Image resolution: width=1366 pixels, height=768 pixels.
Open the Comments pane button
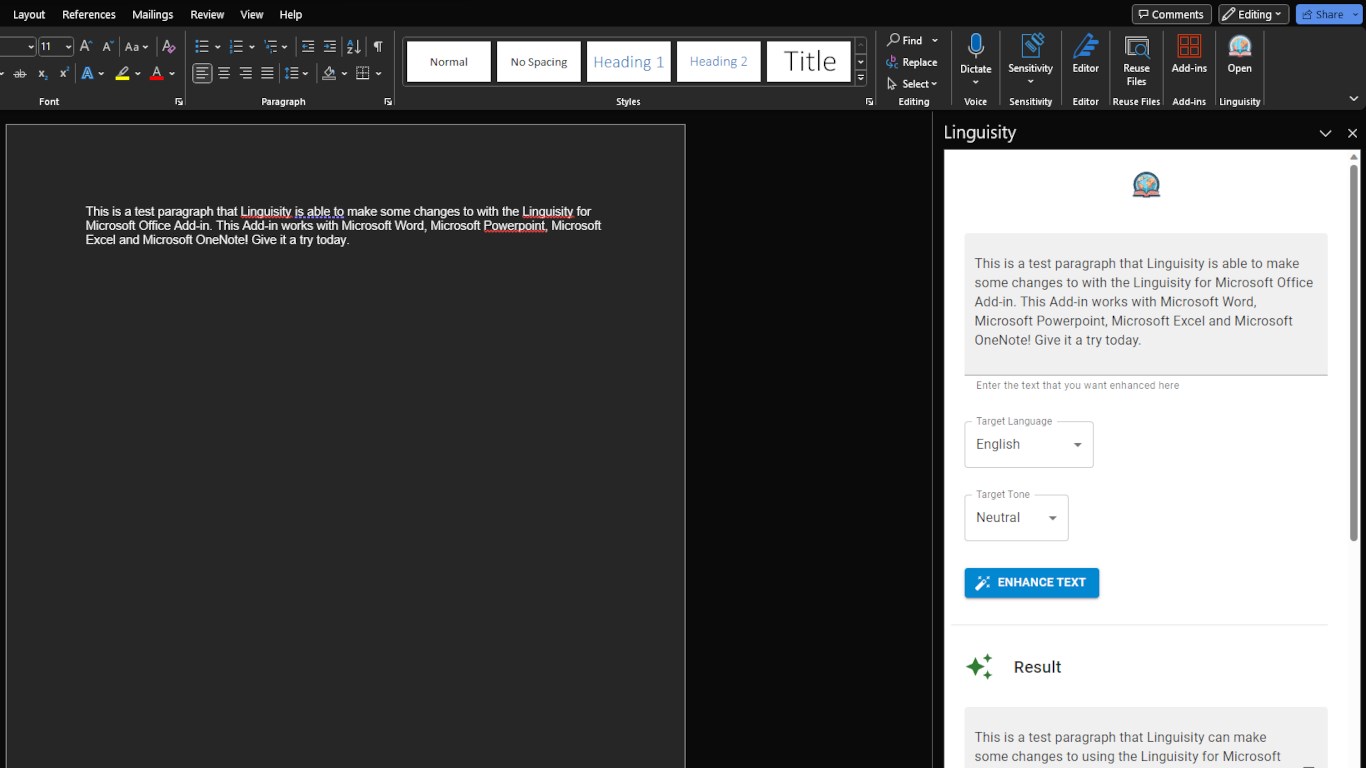pos(1171,14)
